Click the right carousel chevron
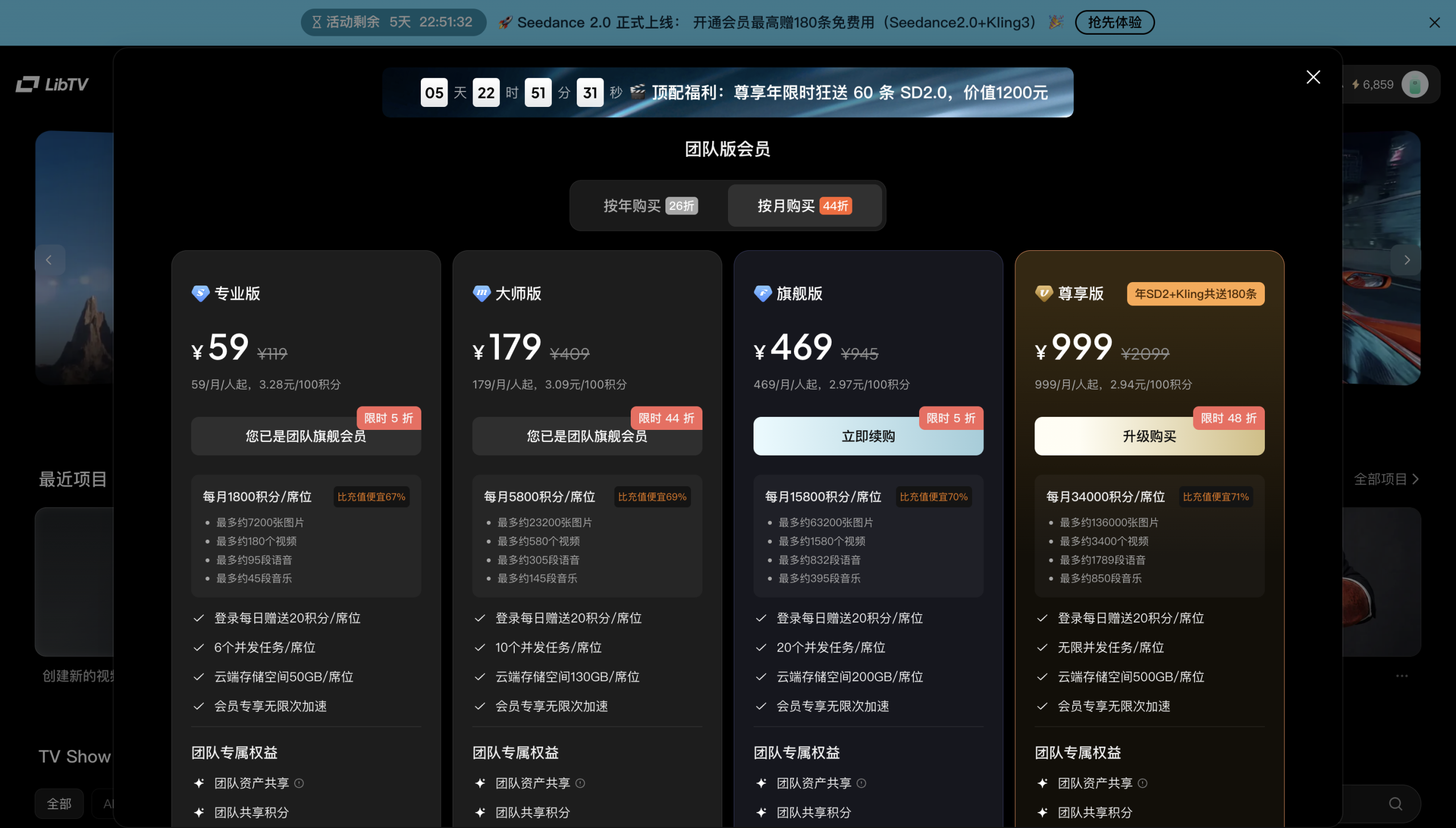The image size is (1456, 828). click(1407, 259)
